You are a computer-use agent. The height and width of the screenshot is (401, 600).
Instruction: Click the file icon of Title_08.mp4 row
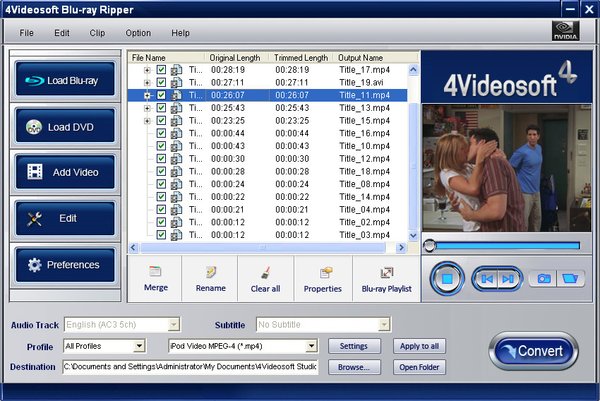click(176, 184)
